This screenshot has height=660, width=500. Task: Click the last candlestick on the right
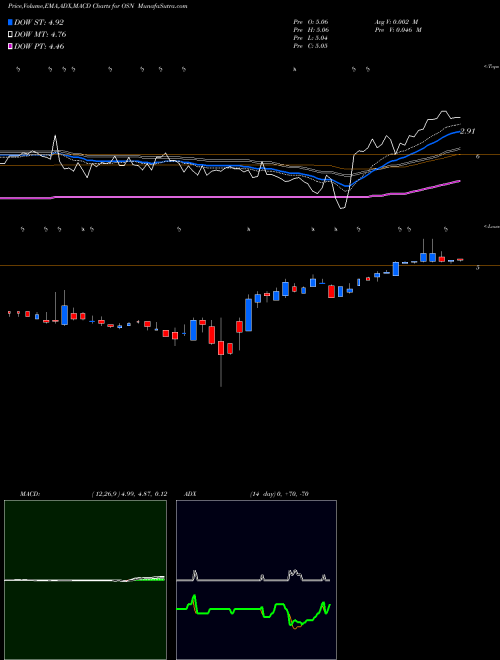click(460, 260)
